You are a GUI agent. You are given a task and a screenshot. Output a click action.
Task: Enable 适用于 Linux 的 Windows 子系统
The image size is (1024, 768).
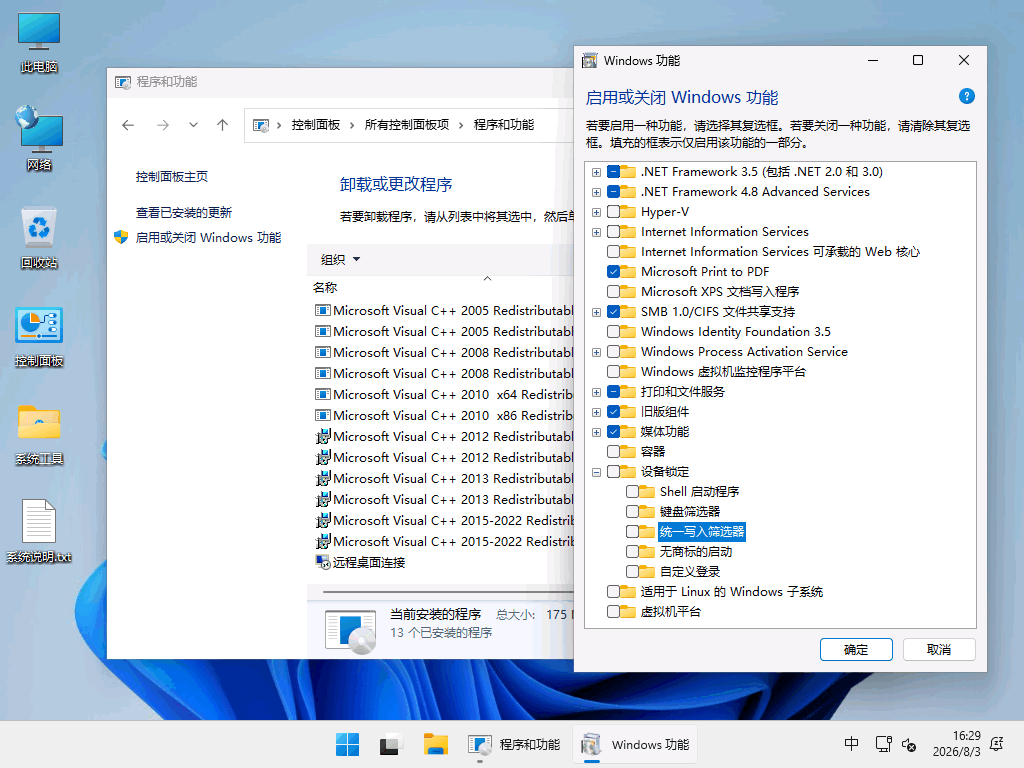[613, 592]
